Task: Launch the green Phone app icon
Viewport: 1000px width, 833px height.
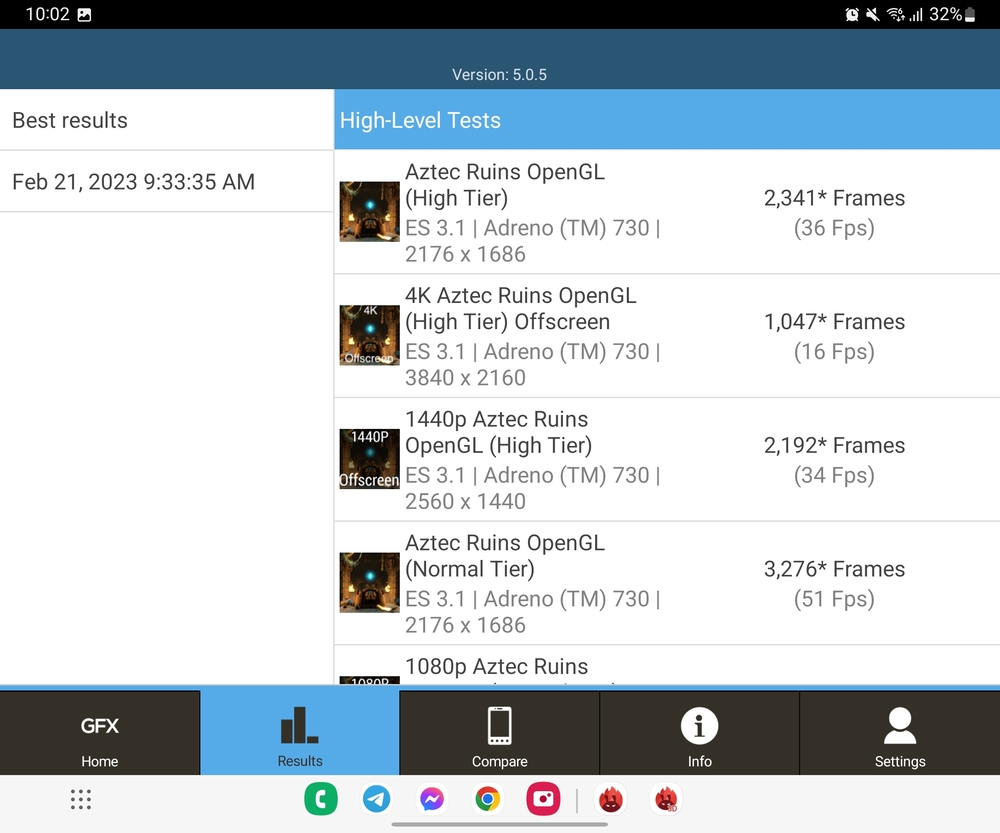Action: click(x=321, y=799)
